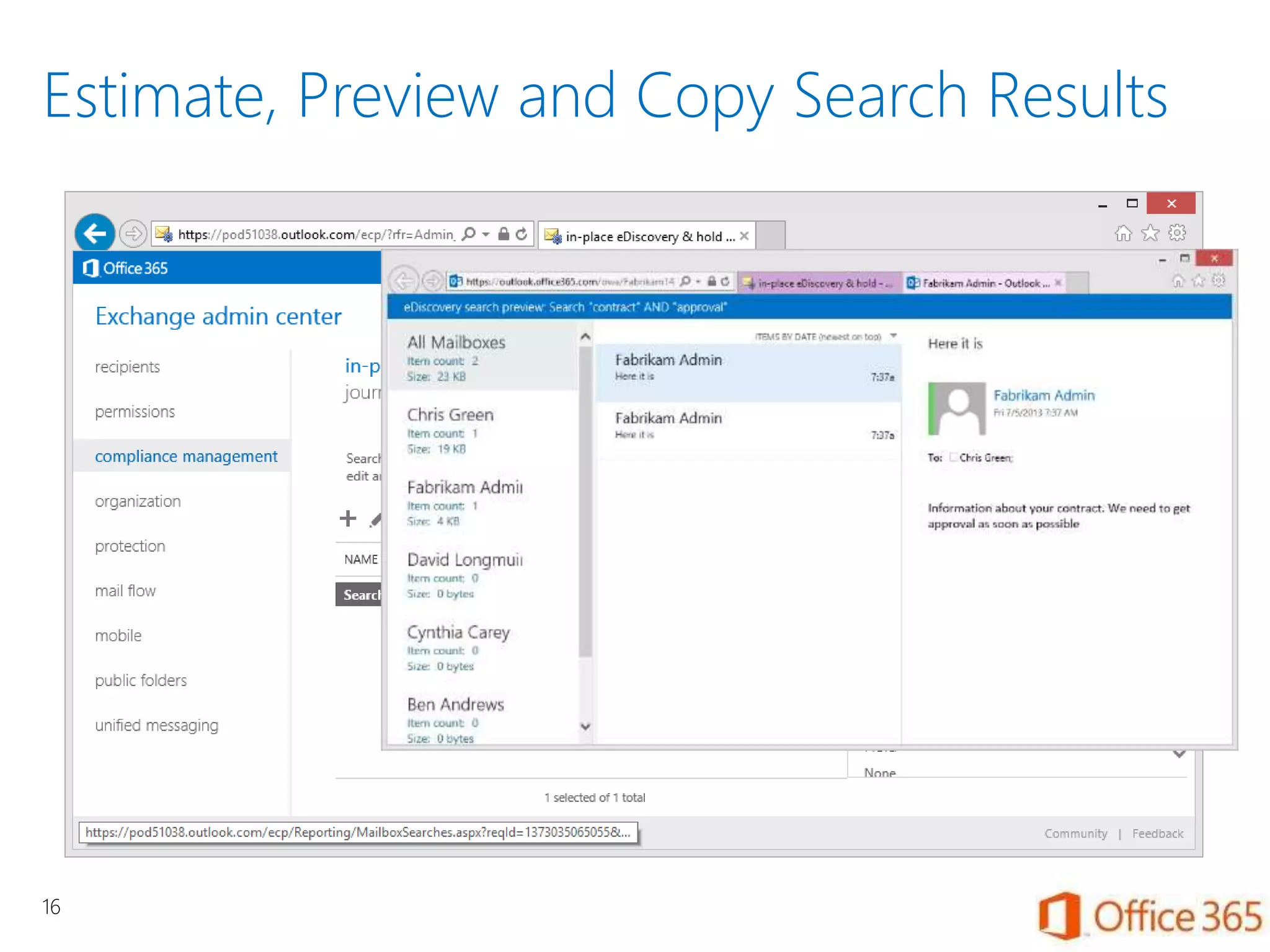Click the search magnifier in the main address bar
The width and height of the screenshot is (1270, 952).
point(469,234)
